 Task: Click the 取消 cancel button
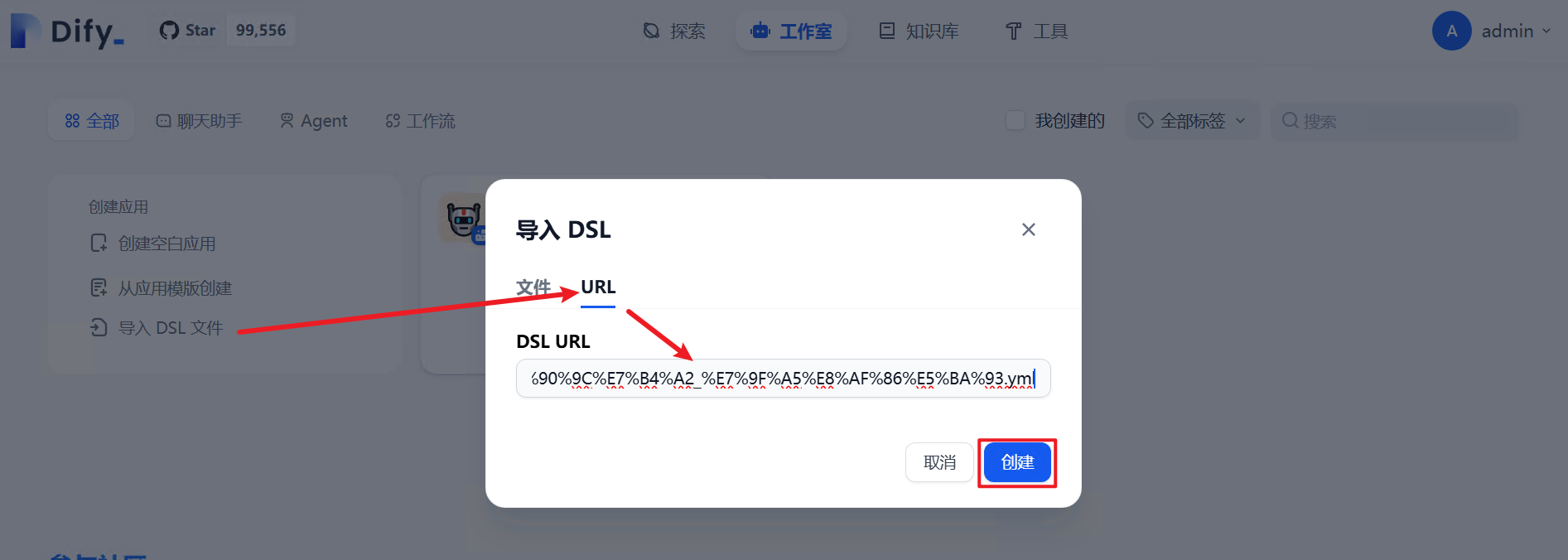939,462
